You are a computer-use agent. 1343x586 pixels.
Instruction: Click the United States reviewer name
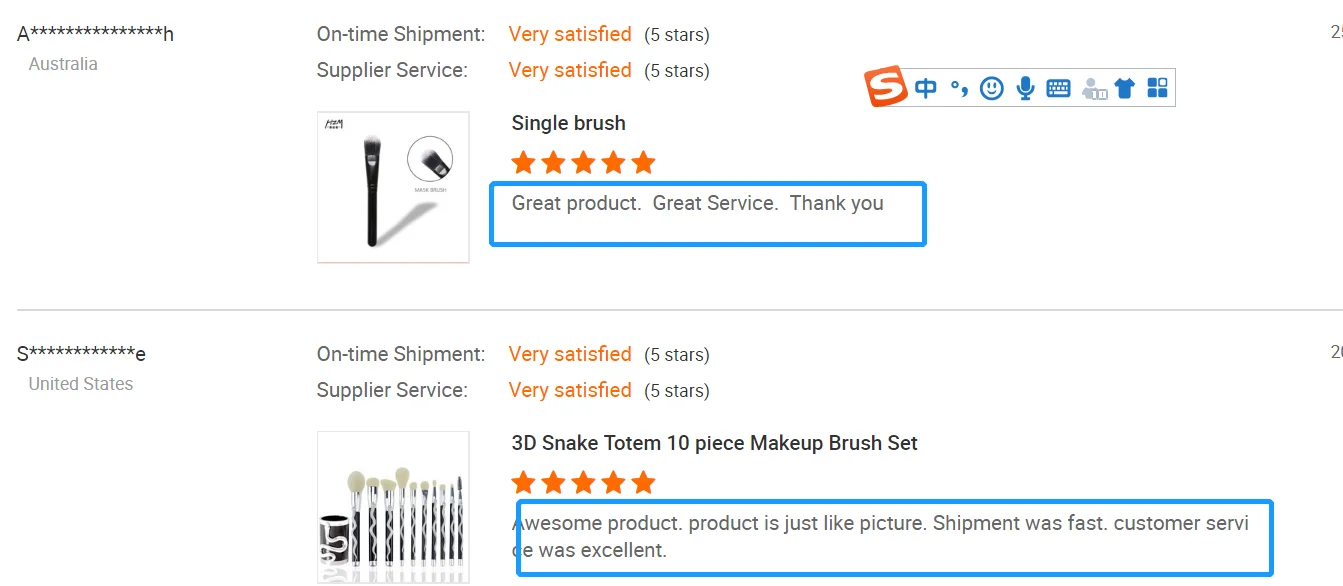point(81,354)
